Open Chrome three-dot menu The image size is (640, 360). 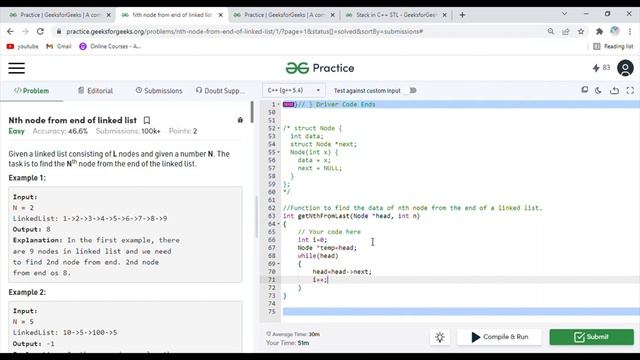tap(630, 31)
